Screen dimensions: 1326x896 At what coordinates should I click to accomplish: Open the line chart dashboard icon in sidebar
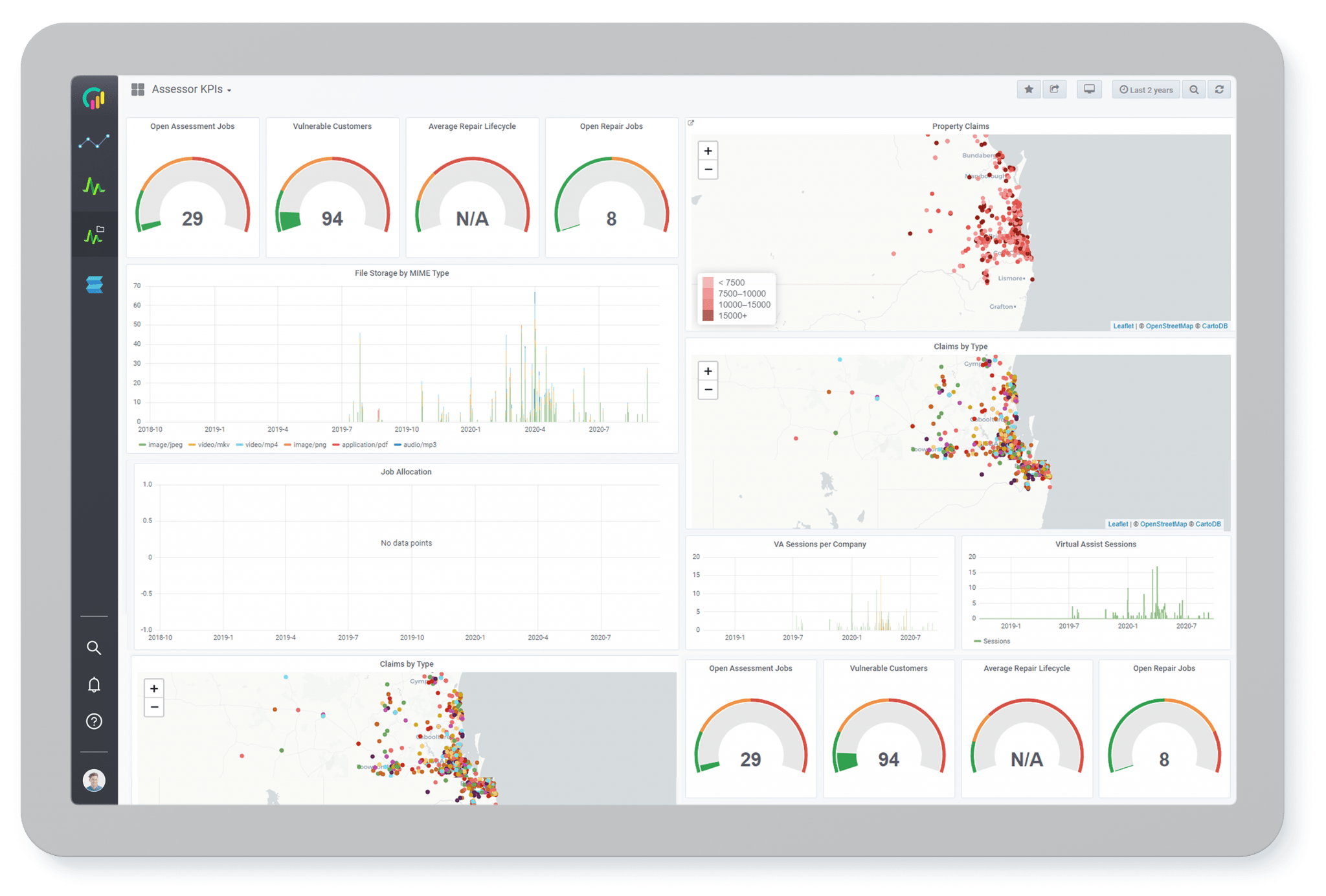pyautogui.click(x=94, y=141)
